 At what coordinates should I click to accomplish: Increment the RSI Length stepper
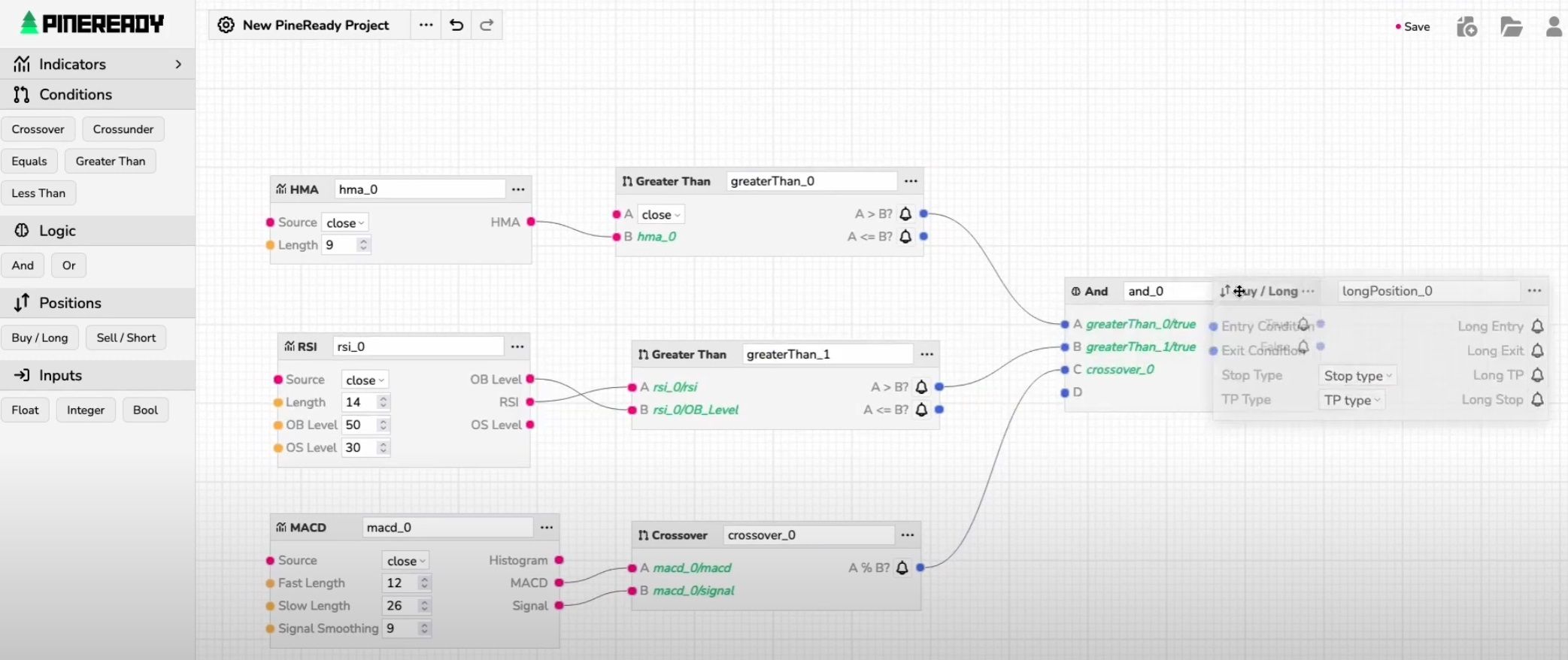384,398
